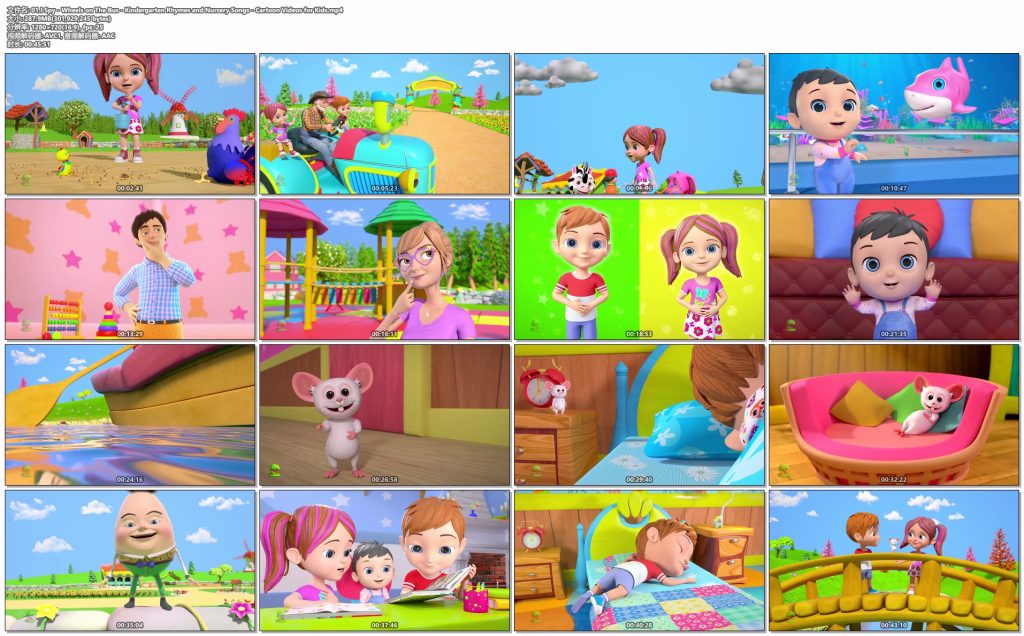Image resolution: width=1024 pixels, height=636 pixels.
Task: Open the three kids reading book thumbnail
Action: click(x=385, y=561)
